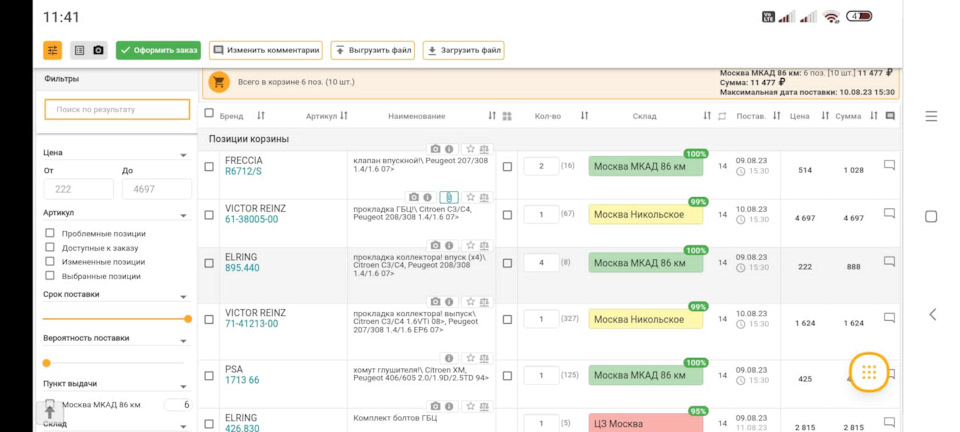Enable 'Проблемные позиции' filter
Image resolution: width=960 pixels, height=432 pixels.
click(x=50, y=233)
